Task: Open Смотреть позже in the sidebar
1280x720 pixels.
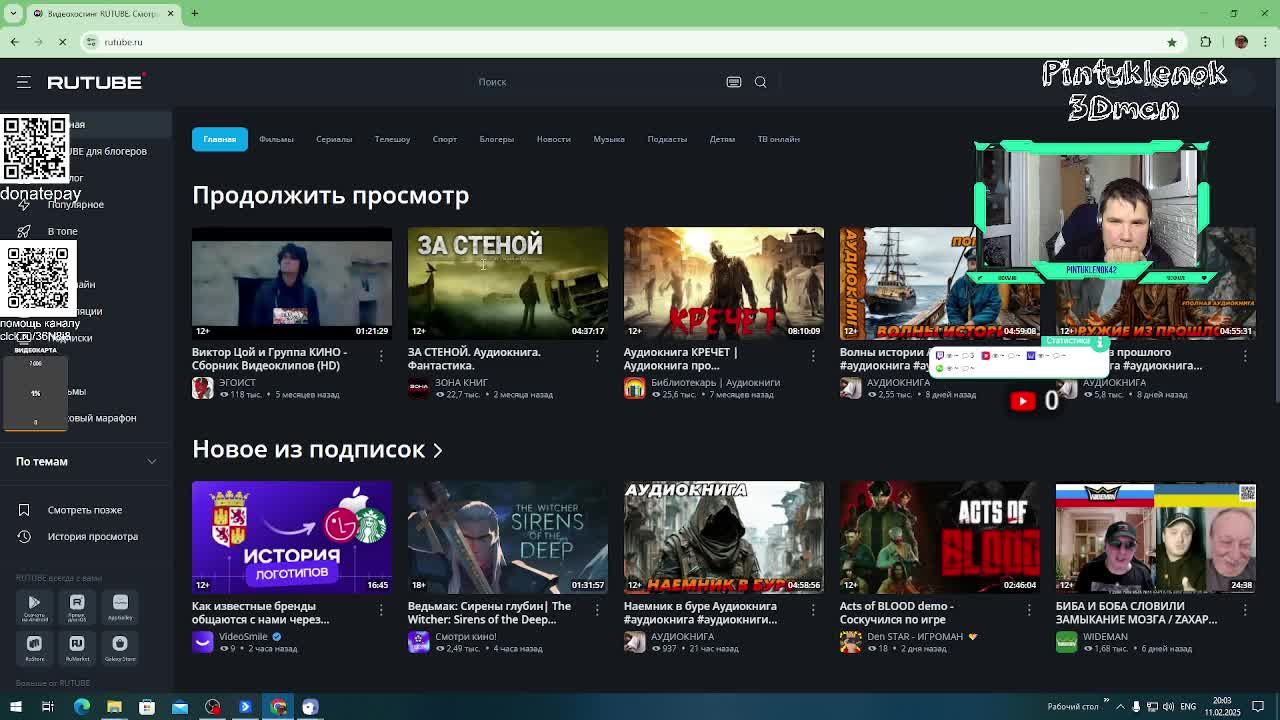Action: pos(86,510)
